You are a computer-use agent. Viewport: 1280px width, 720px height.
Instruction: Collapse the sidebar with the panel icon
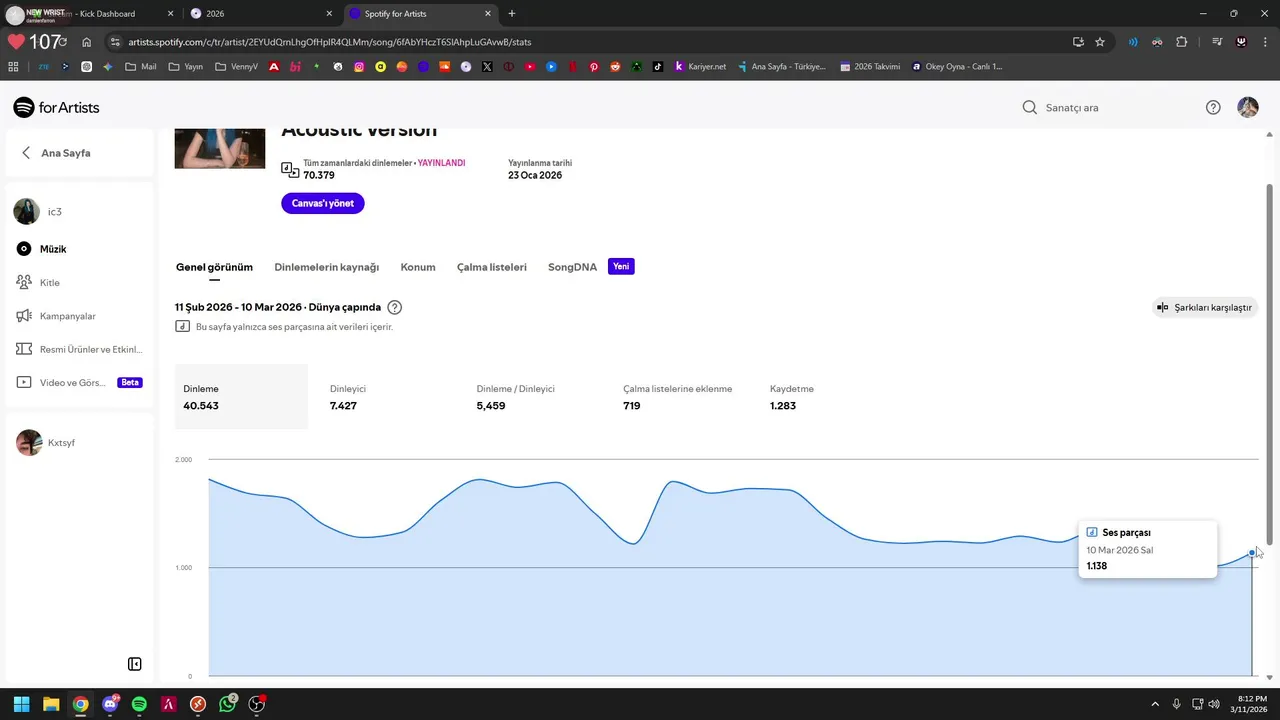tap(135, 664)
